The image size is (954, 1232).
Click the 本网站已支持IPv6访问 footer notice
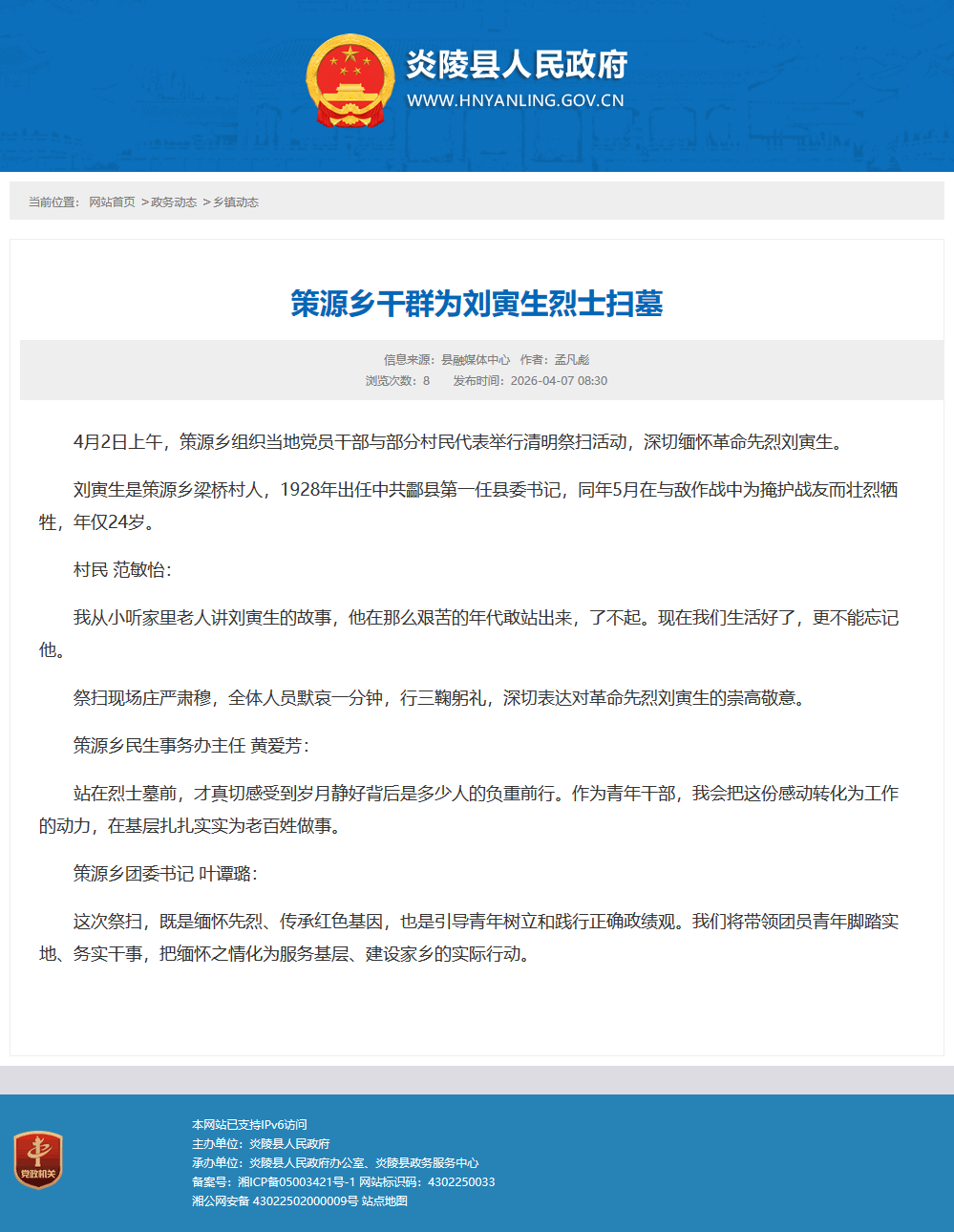[x=249, y=1125]
